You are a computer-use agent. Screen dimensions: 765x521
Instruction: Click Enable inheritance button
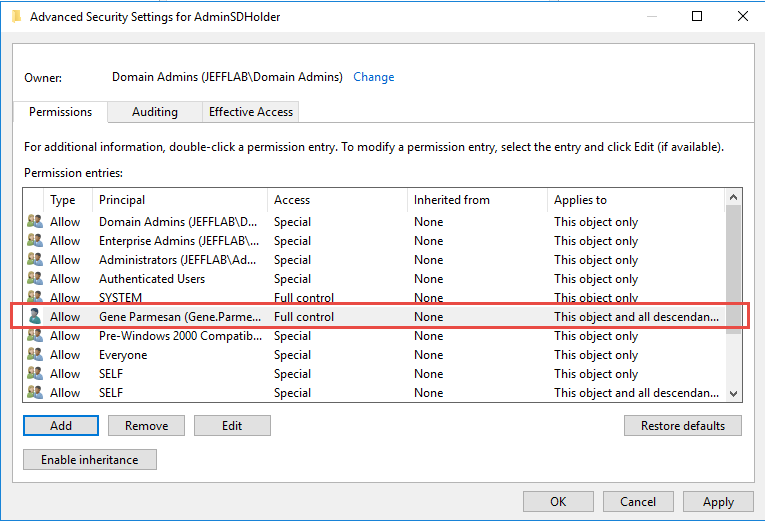click(x=90, y=460)
